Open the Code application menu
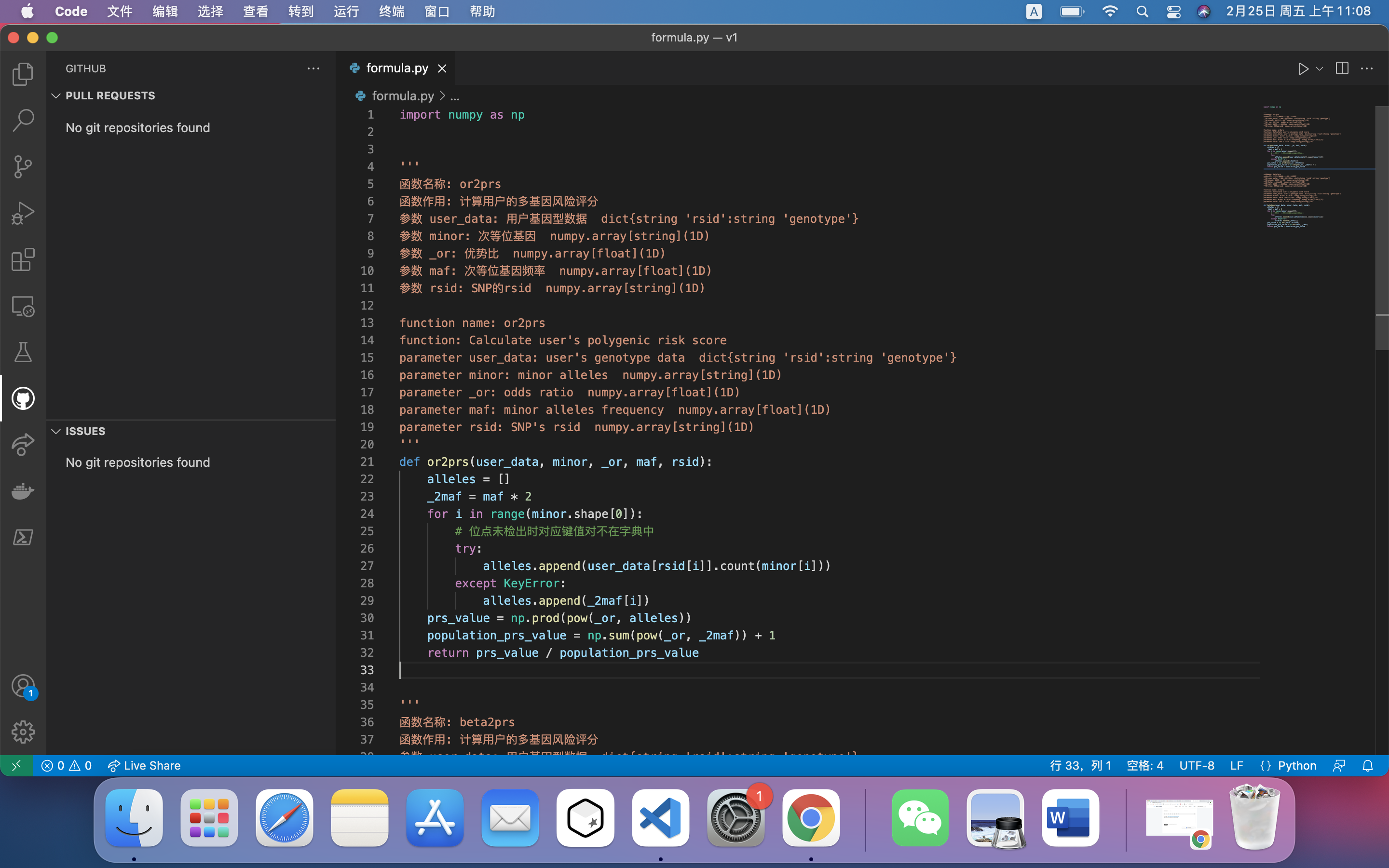 point(71,12)
